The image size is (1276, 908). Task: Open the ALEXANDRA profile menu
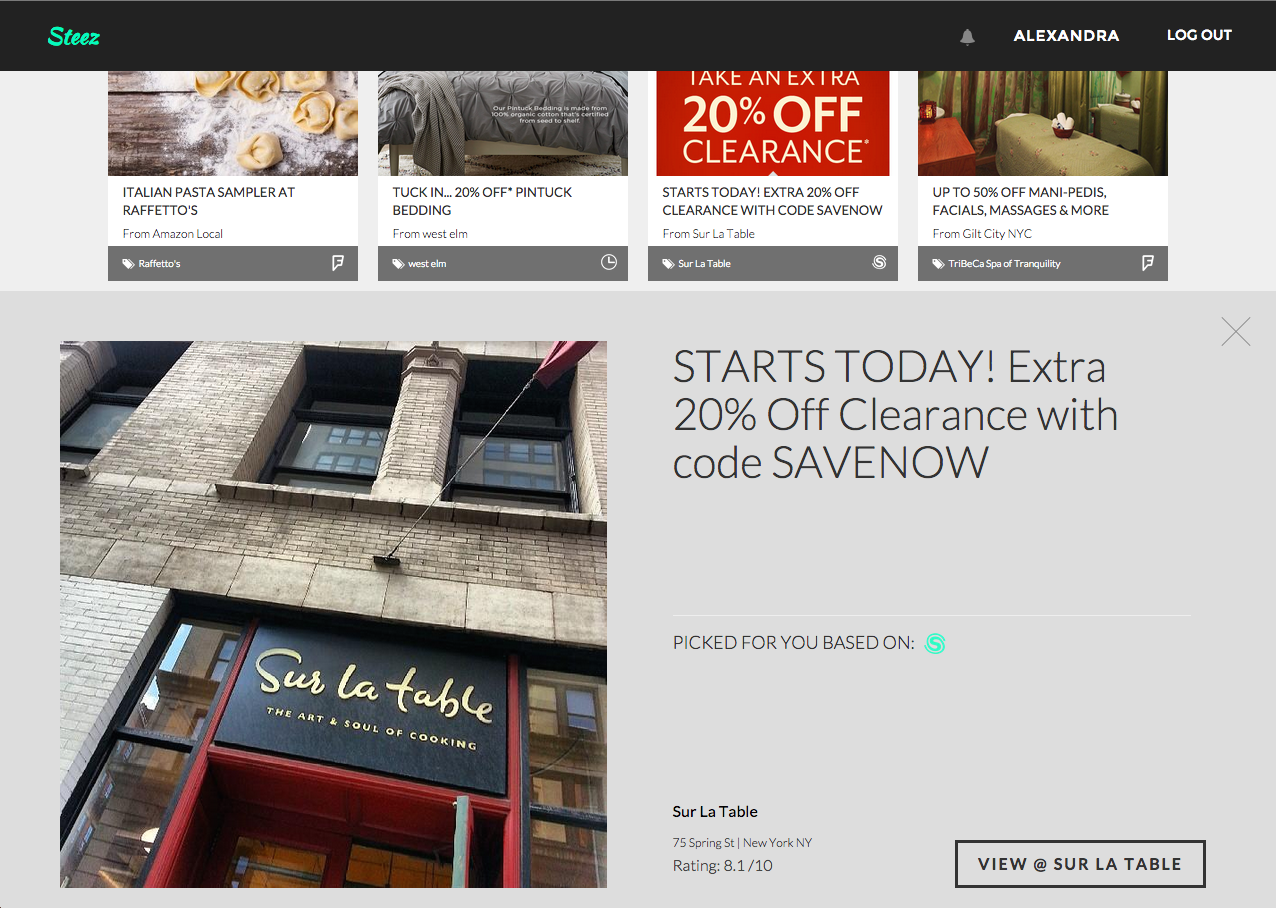click(1066, 36)
